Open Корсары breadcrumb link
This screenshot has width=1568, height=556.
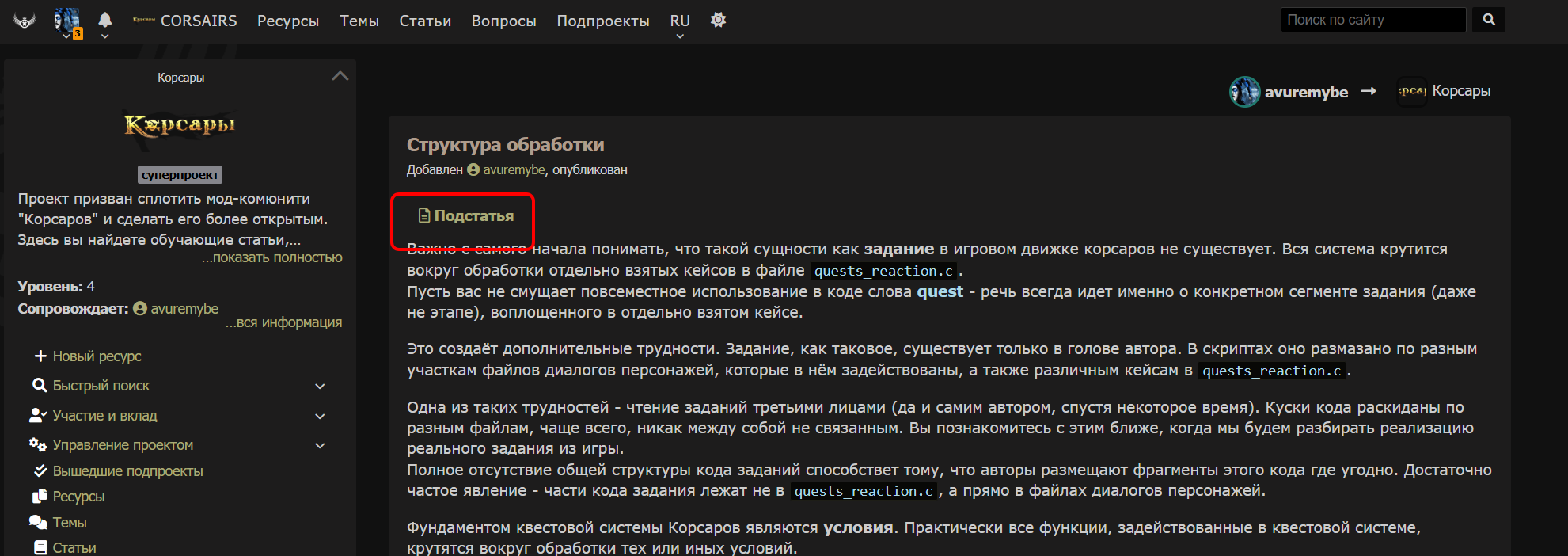pyautogui.click(x=1461, y=91)
